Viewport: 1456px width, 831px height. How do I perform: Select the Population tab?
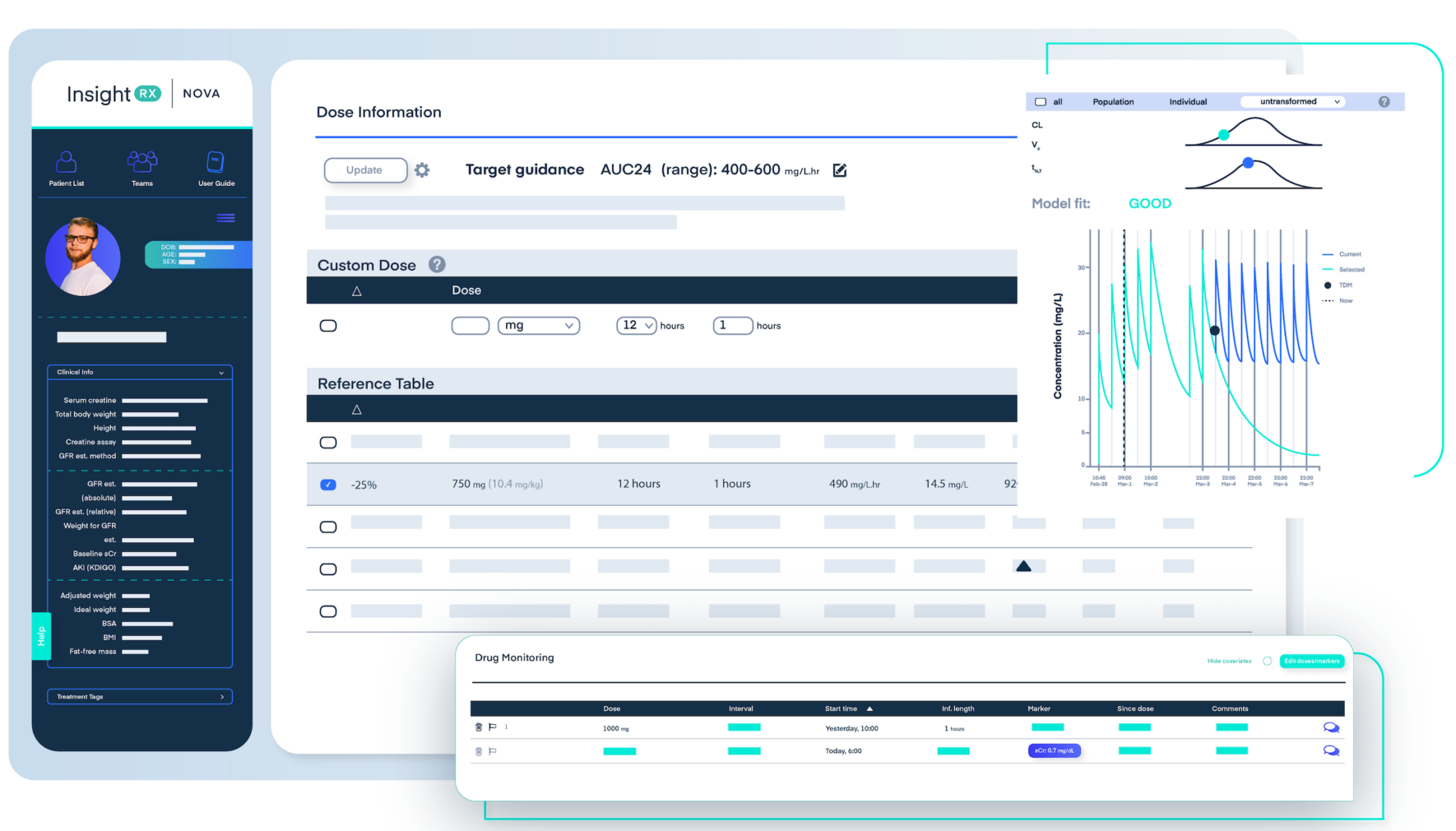tap(1113, 102)
